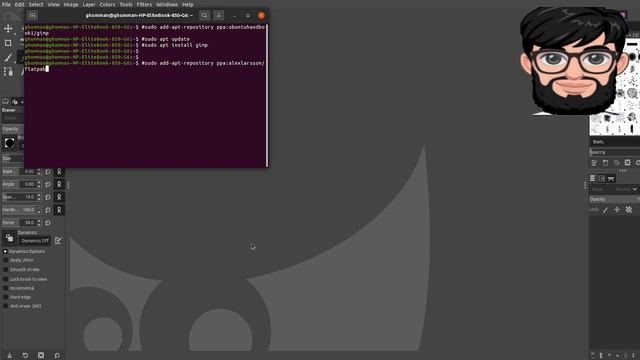Save tool preset icon at bottom
640x360 pixels.
click(x=10, y=356)
